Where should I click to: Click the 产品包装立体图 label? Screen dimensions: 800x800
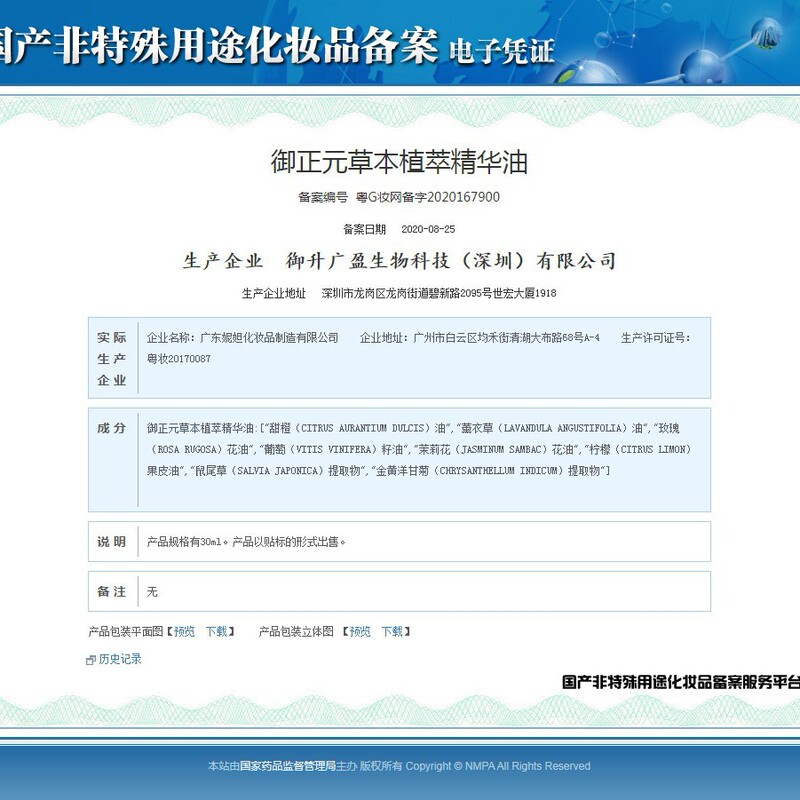point(296,632)
